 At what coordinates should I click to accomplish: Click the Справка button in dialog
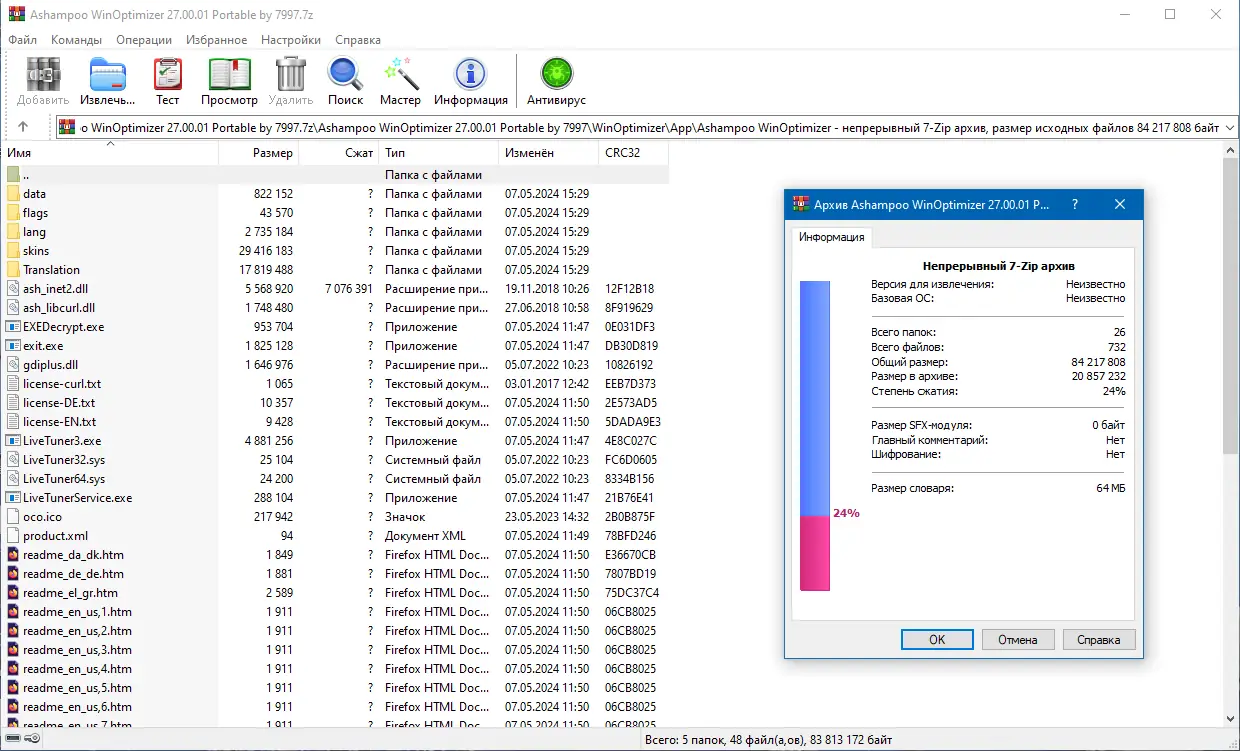pyautogui.click(x=1099, y=639)
